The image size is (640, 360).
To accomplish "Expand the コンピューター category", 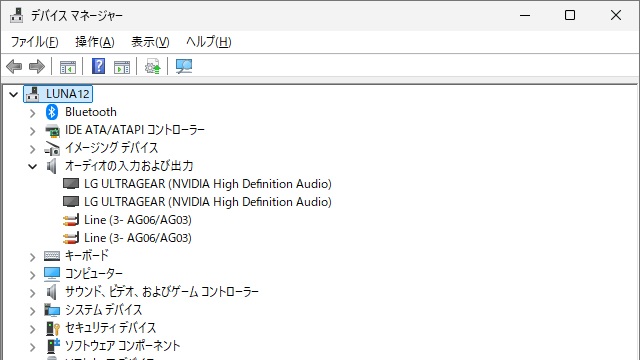I will coord(33,275).
